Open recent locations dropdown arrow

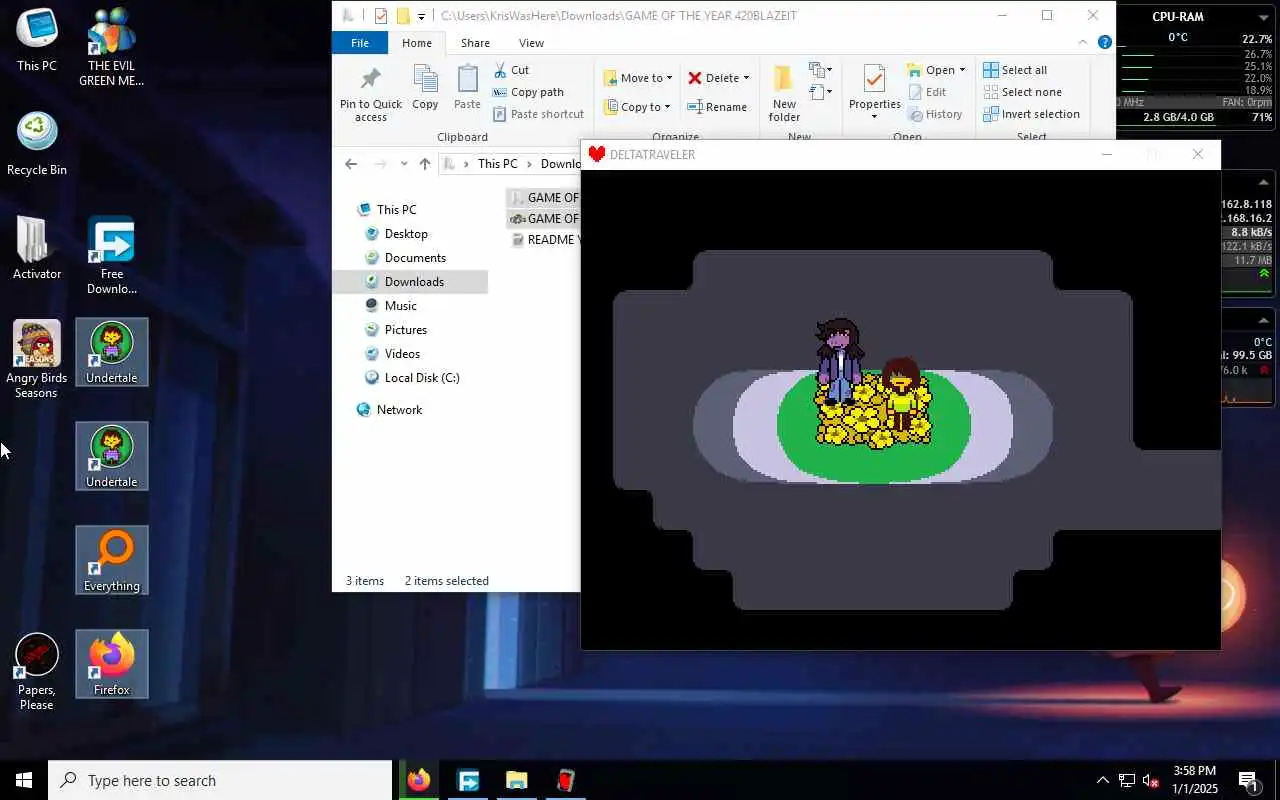404,164
